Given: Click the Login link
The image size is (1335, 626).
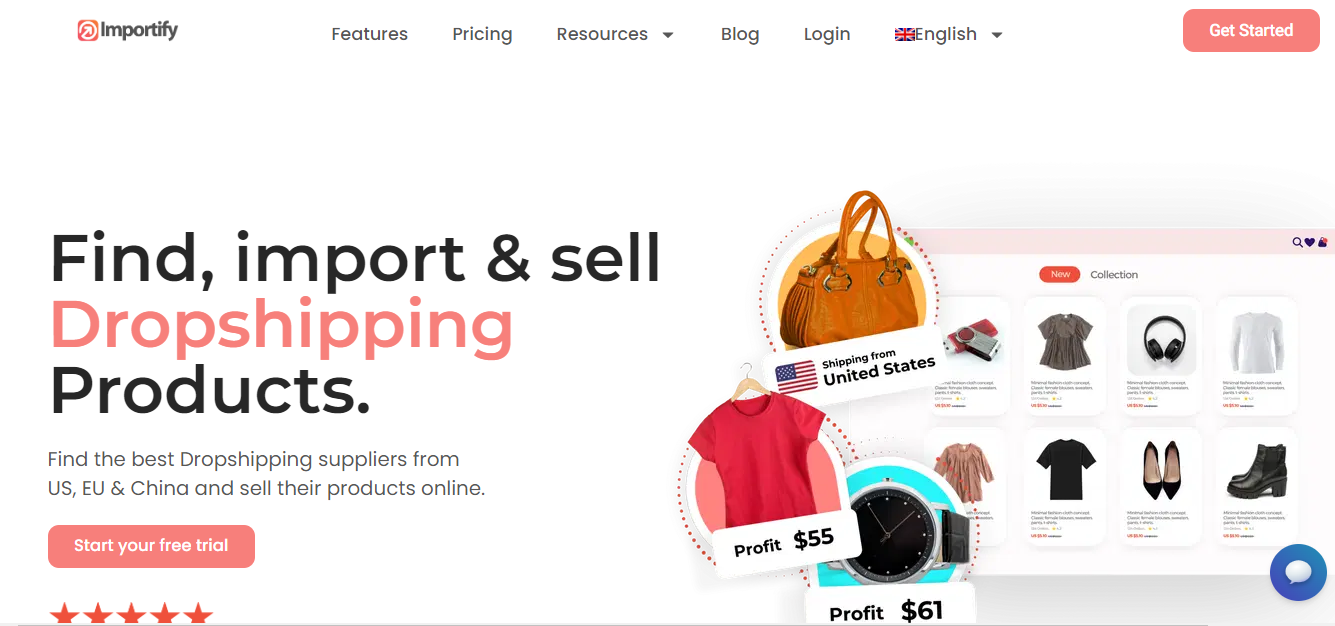Looking at the screenshot, I should pyautogui.click(x=827, y=34).
